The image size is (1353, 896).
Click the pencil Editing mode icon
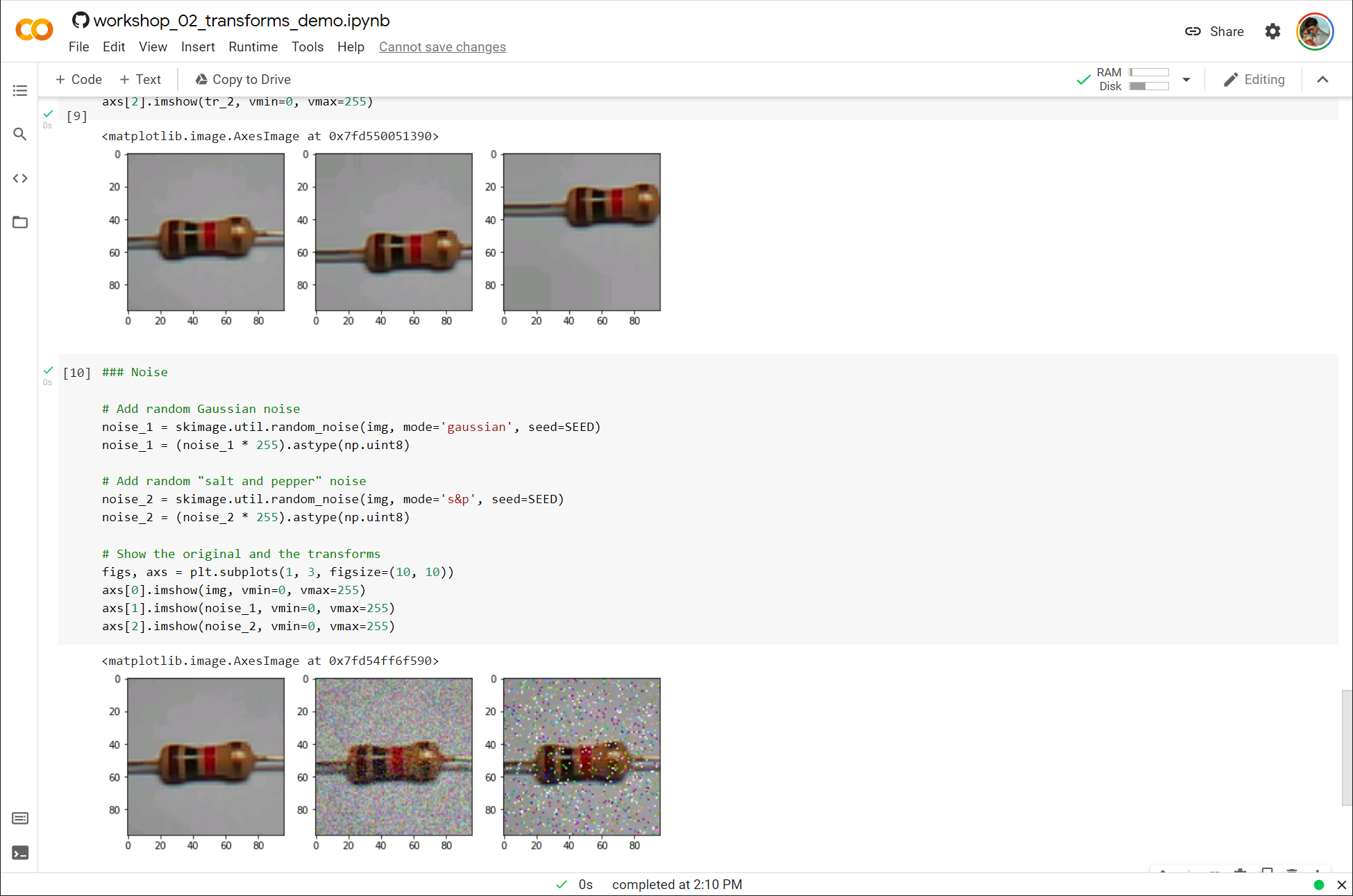[1230, 80]
